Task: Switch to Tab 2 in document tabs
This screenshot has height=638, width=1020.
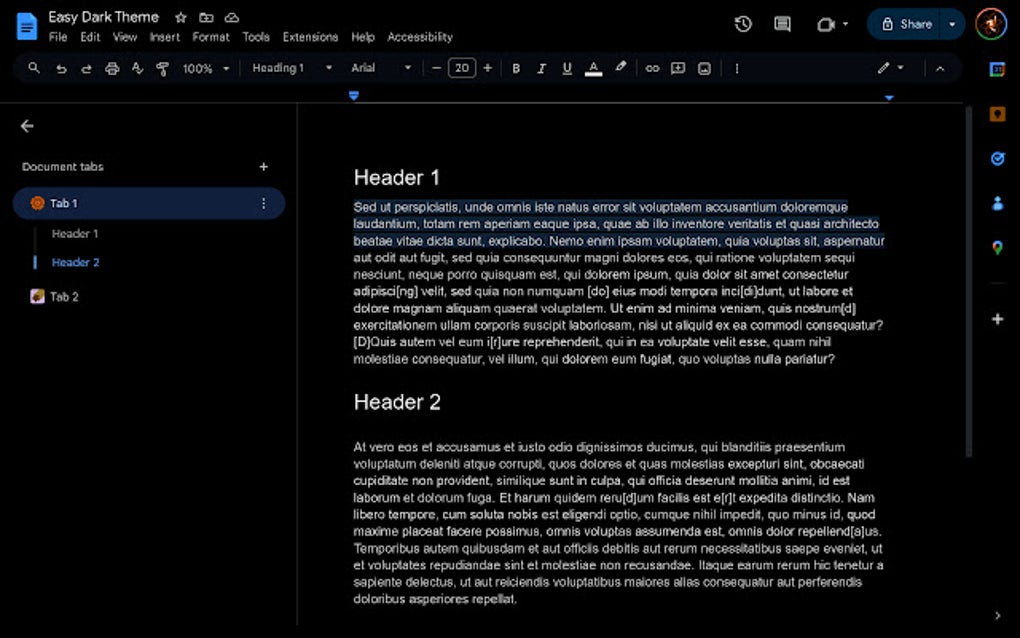Action: tap(65, 296)
